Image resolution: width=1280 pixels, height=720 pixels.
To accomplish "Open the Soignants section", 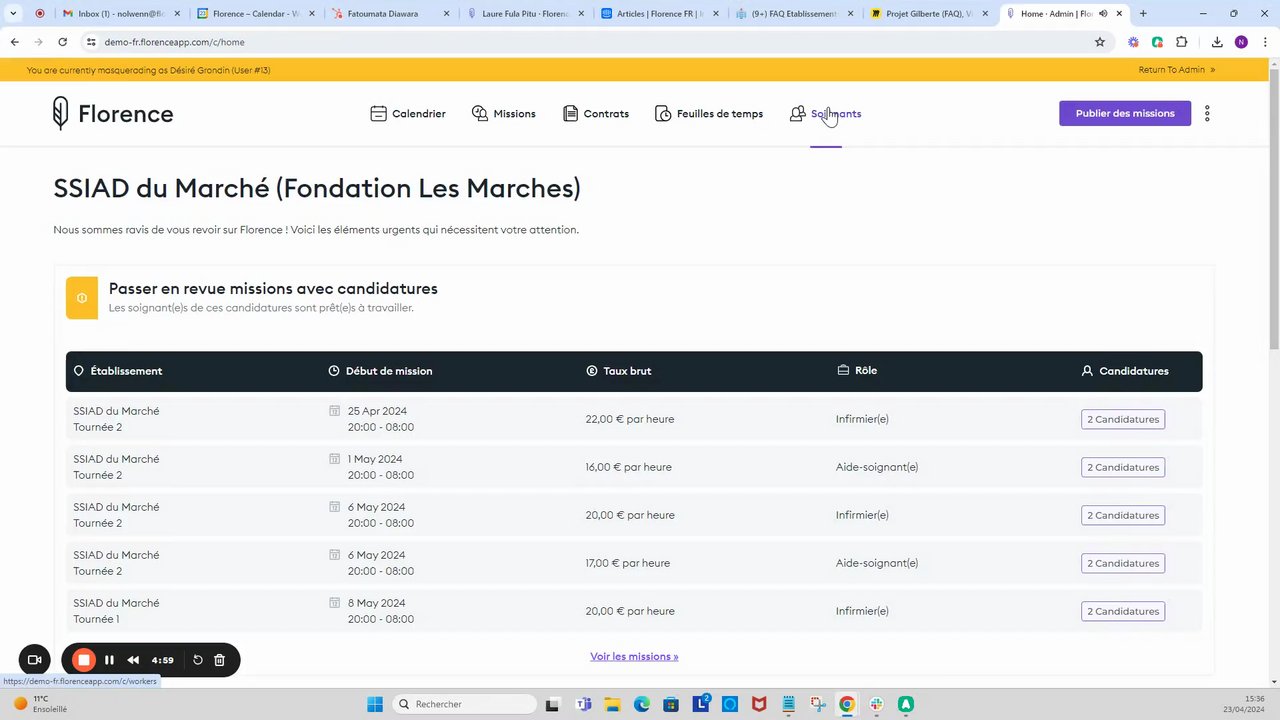I will click(x=825, y=114).
